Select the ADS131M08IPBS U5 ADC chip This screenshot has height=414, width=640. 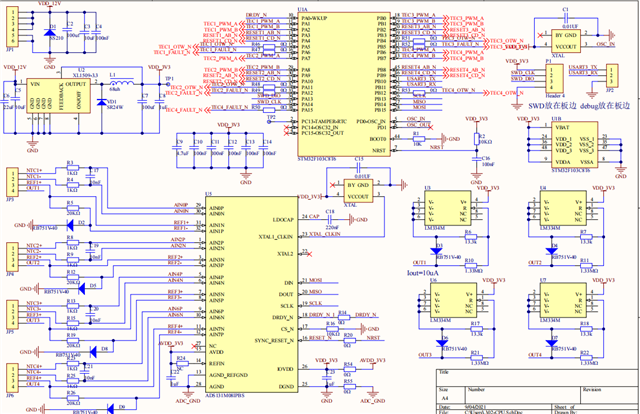[x=251, y=295]
